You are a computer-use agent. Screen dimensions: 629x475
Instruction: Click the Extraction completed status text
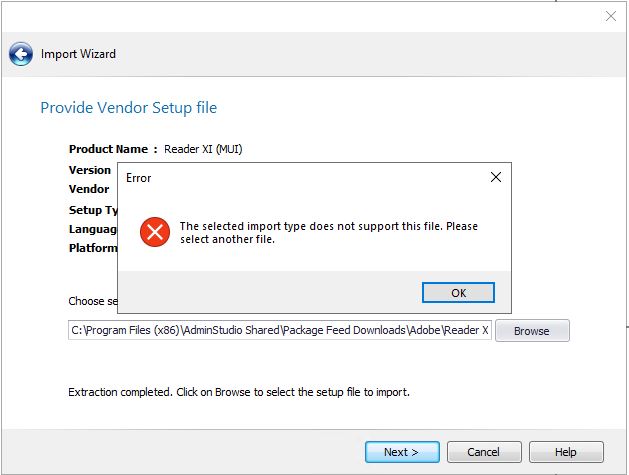click(238, 392)
